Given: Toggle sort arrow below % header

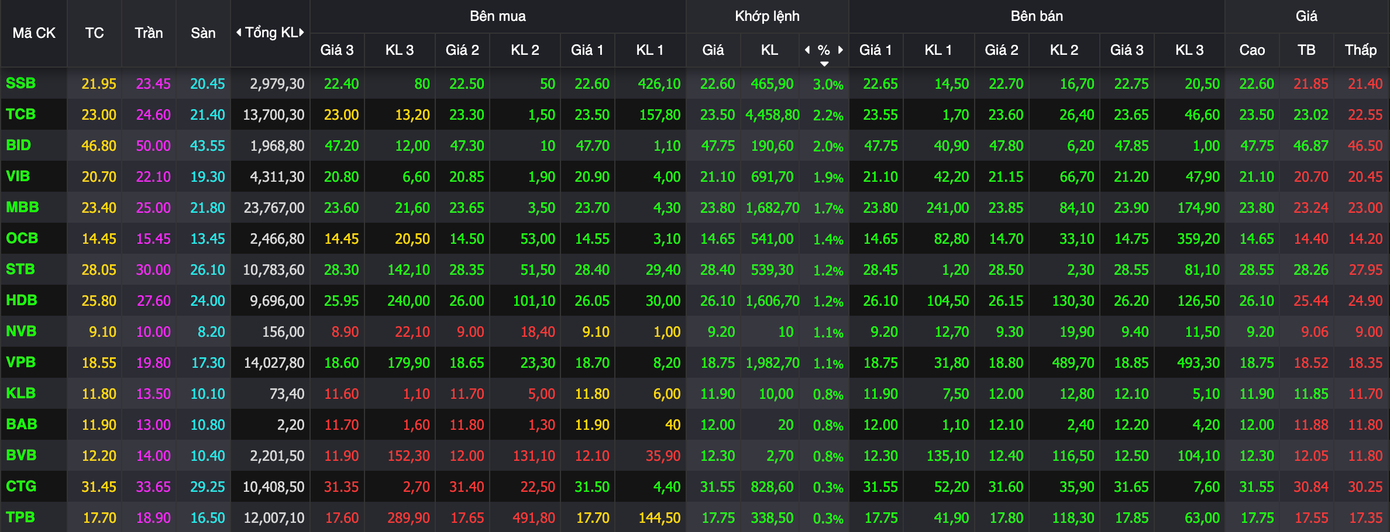Looking at the screenshot, I should (x=824, y=63).
